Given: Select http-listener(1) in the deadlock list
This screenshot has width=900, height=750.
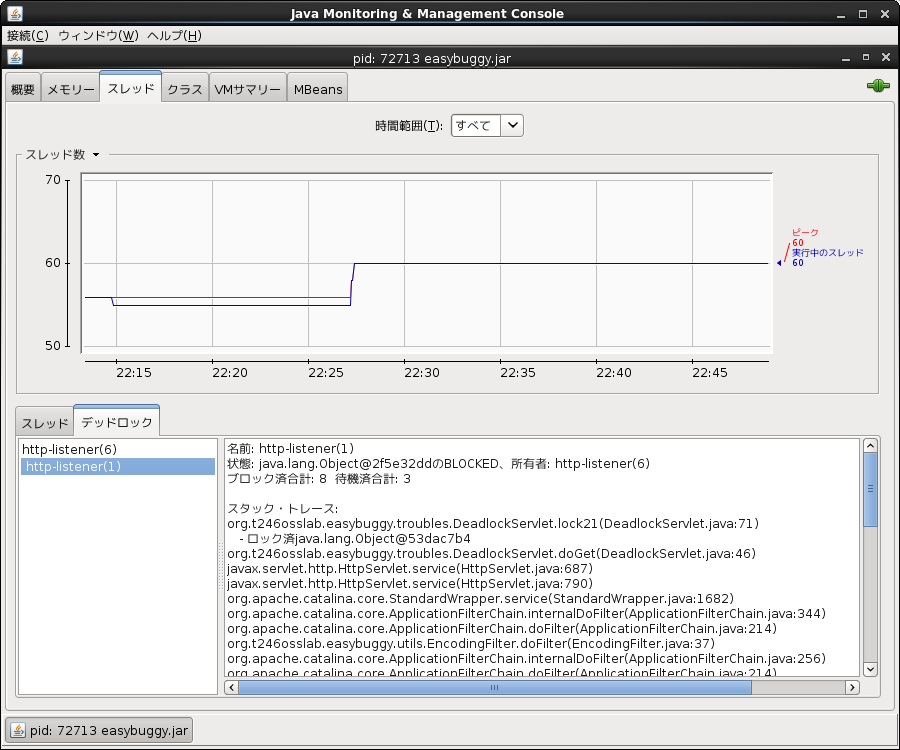Looking at the screenshot, I should [x=118, y=467].
